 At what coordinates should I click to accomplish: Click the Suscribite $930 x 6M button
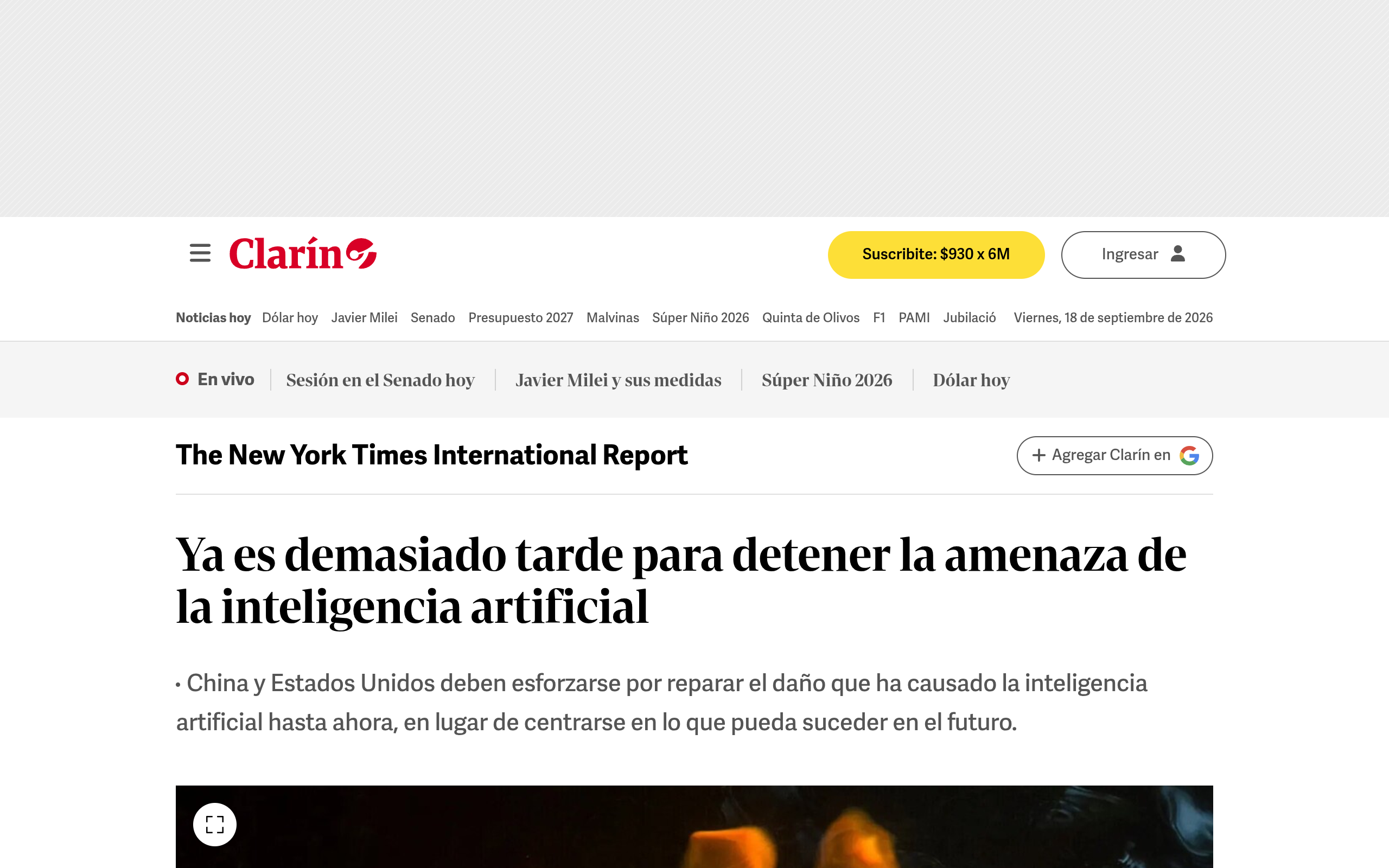pyautogui.click(x=935, y=255)
